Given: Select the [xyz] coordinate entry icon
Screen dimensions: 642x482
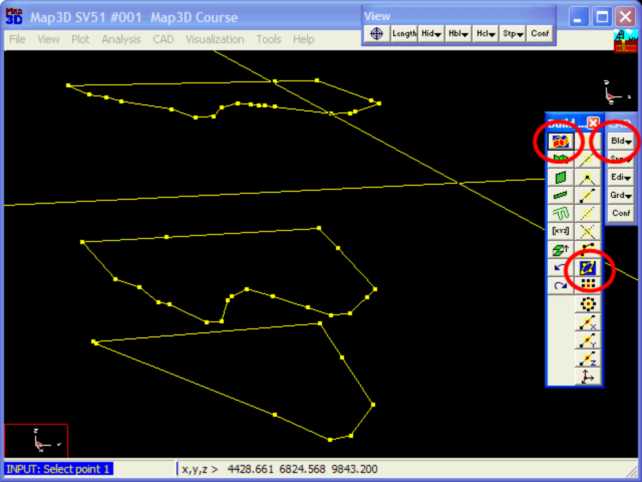Looking at the screenshot, I should (x=560, y=231).
